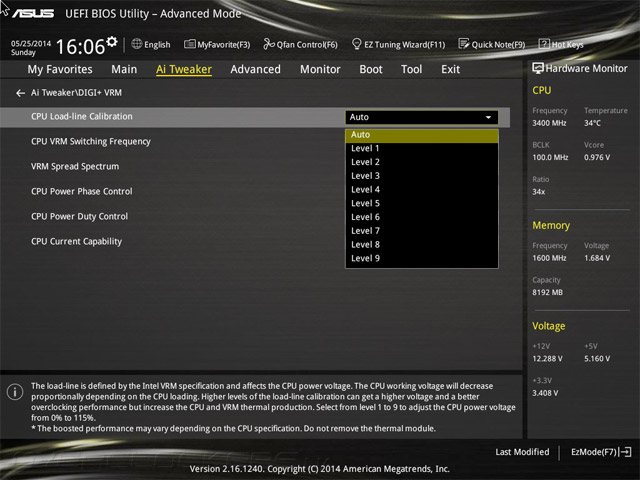Open the Tool tab
This screenshot has width=640, height=480.
pos(411,69)
